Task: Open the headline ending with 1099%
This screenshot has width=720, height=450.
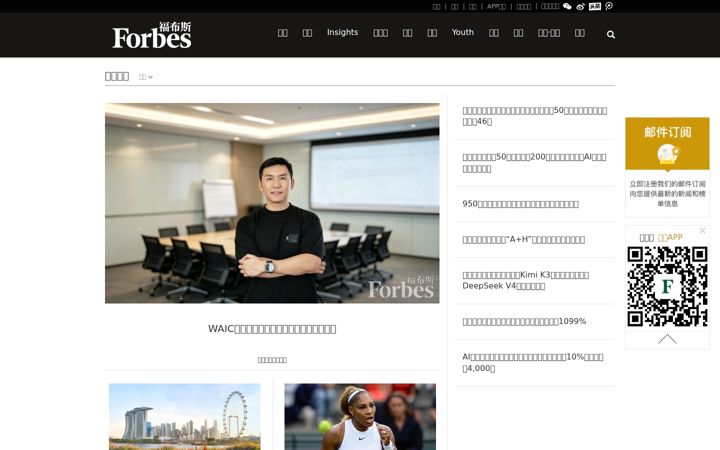Action: (x=524, y=321)
